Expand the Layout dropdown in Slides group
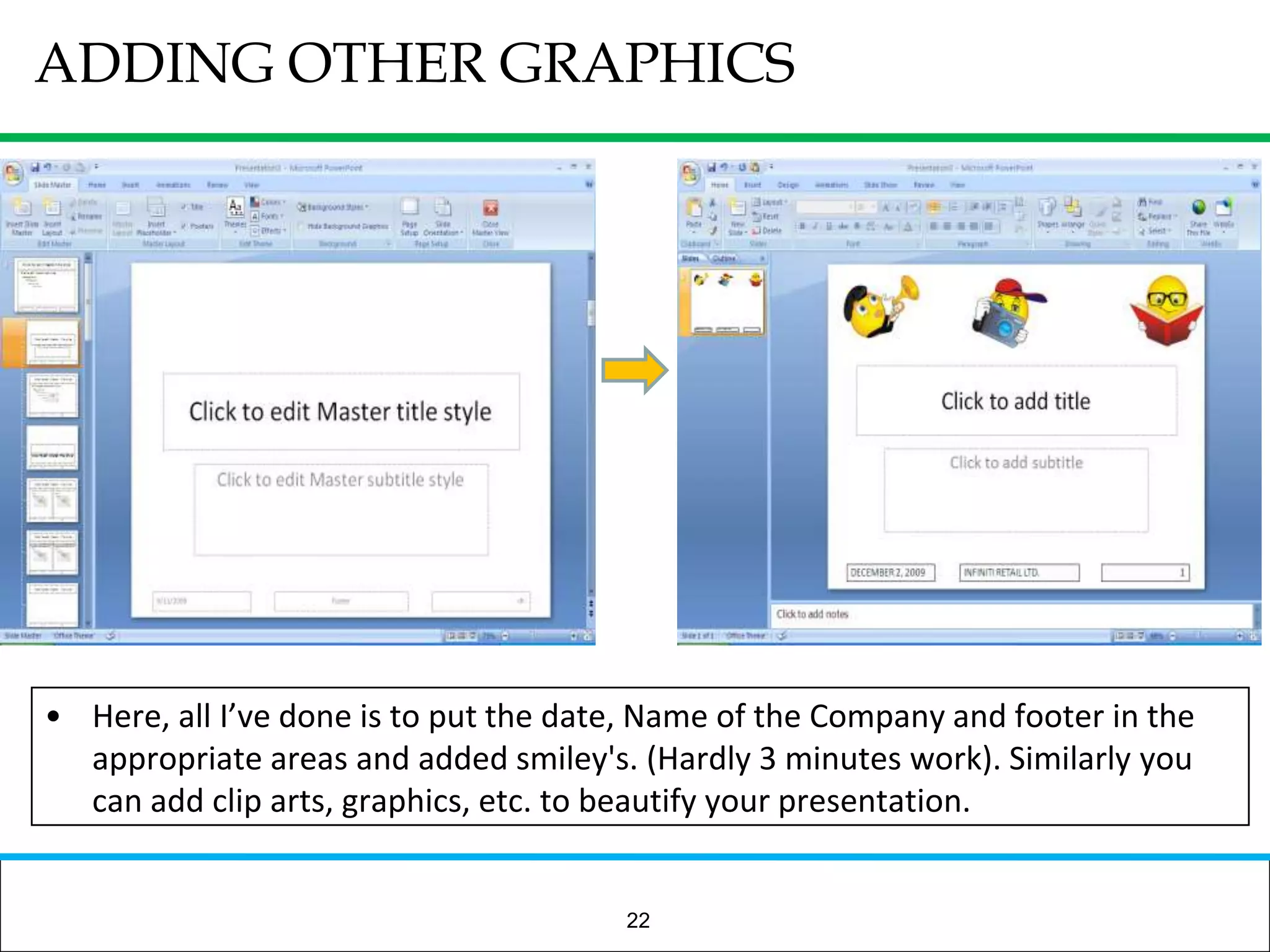This screenshot has width=1270, height=952. pyautogui.click(x=770, y=202)
